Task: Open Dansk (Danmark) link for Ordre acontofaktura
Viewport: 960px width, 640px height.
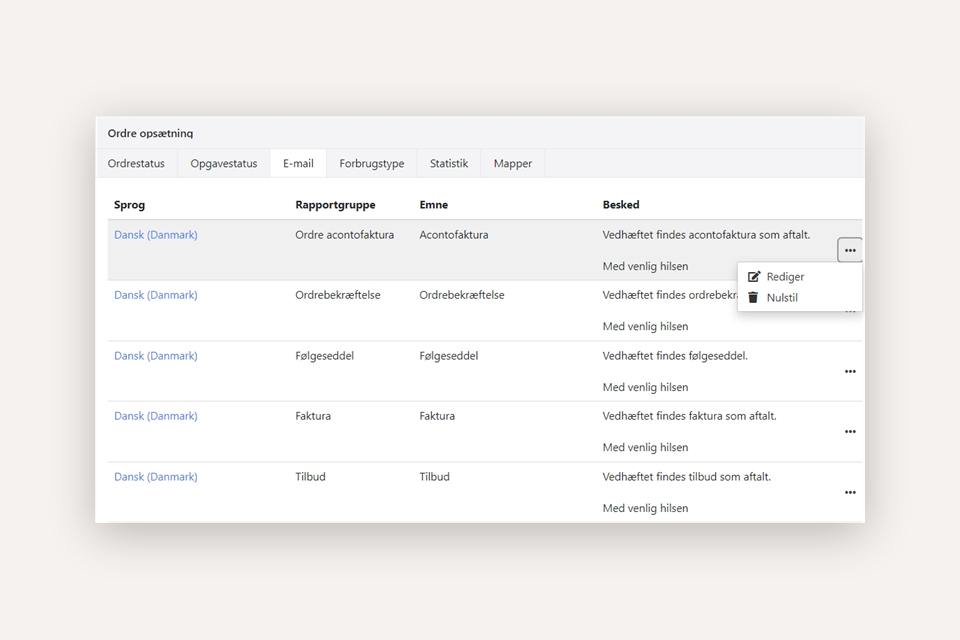Action: [x=156, y=235]
